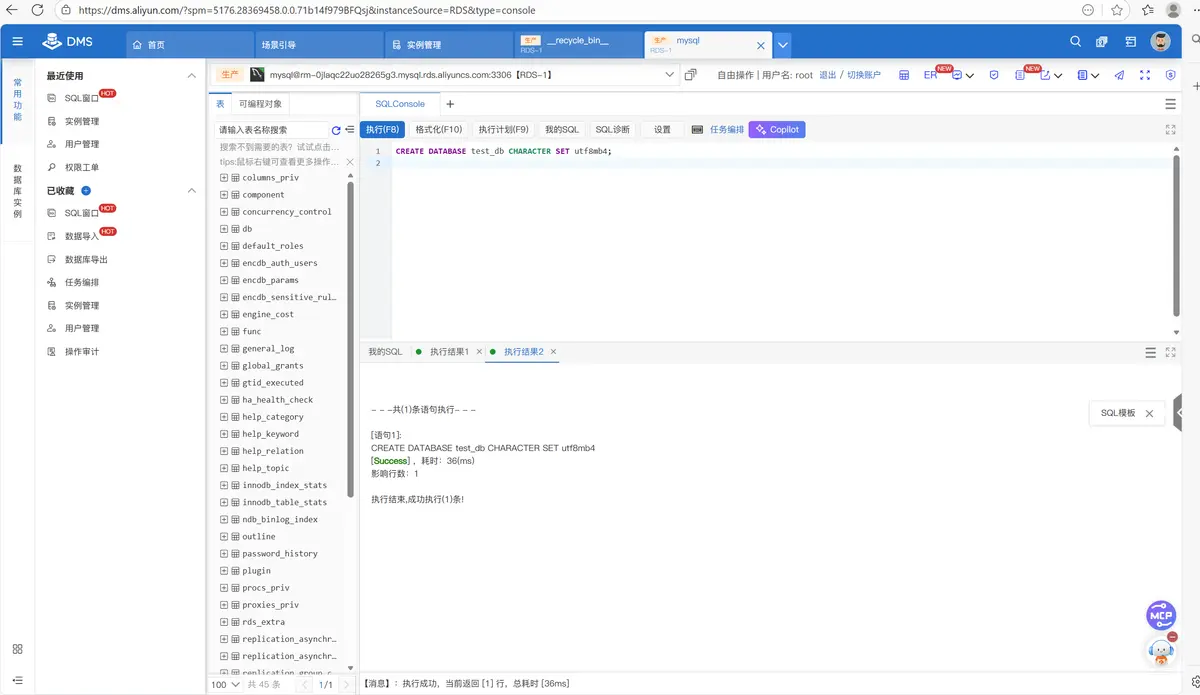Open the SQL editor hamburger options
Screen dimensions: 1200x695
pyautogui.click(x=1171, y=104)
